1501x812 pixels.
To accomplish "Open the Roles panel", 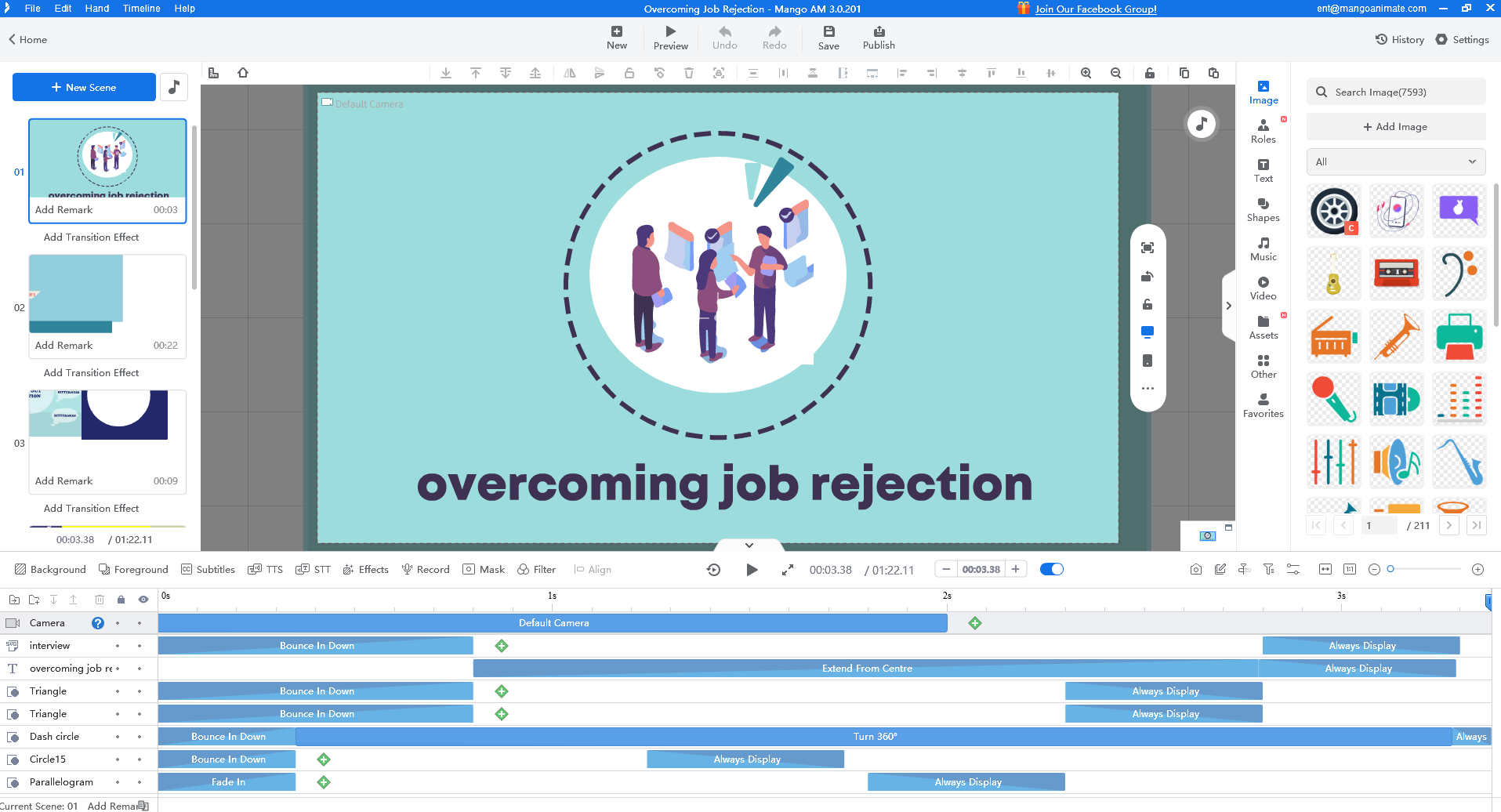I will coord(1263,130).
